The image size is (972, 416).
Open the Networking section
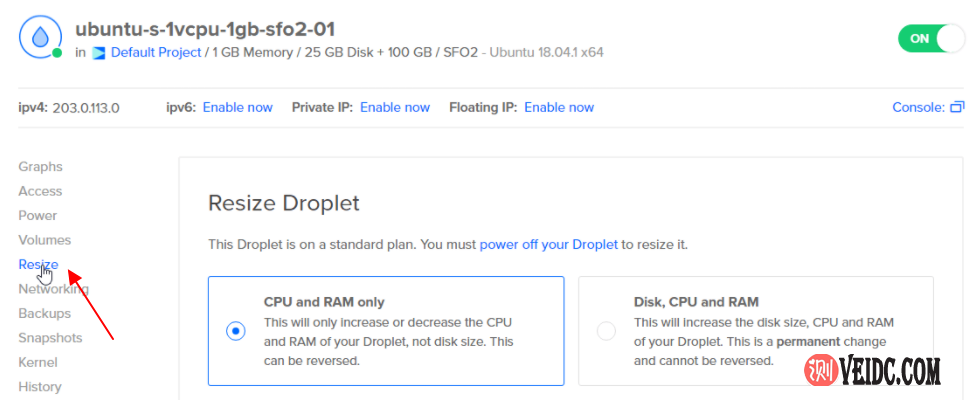(53, 289)
